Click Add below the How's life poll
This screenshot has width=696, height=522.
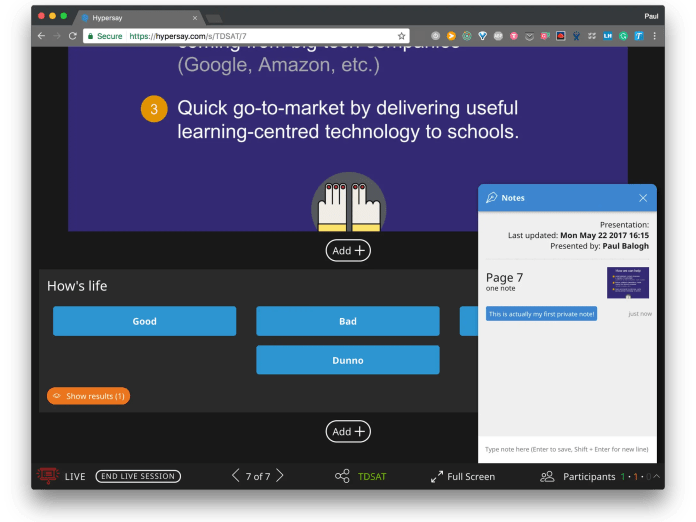[x=348, y=431]
